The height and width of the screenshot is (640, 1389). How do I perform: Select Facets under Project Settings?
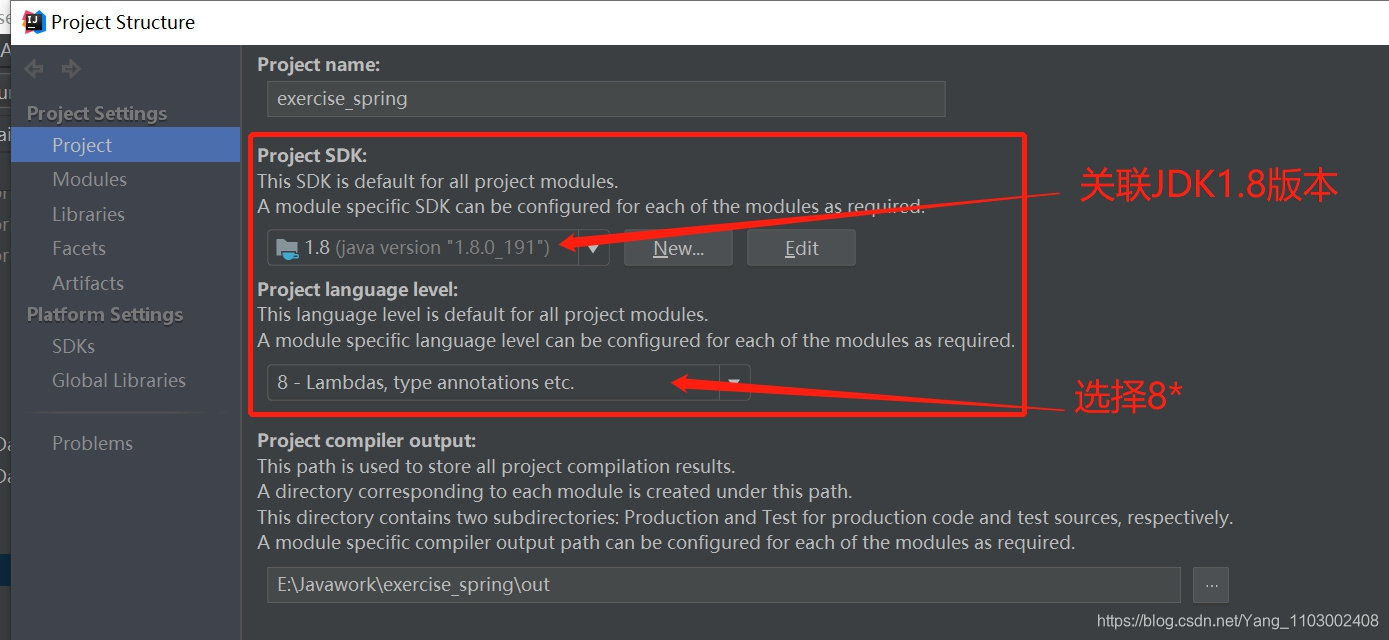click(x=78, y=248)
